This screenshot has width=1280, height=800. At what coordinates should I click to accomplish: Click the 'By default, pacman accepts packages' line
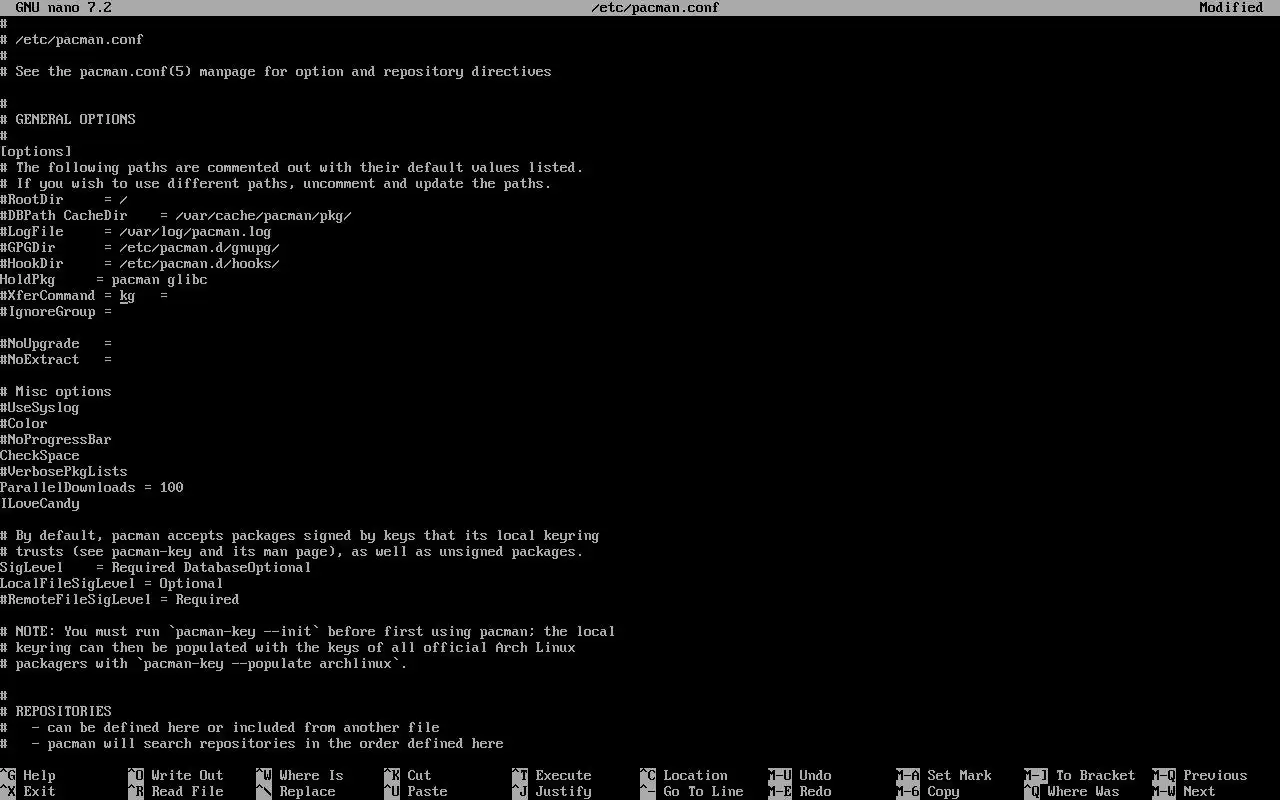click(x=300, y=535)
